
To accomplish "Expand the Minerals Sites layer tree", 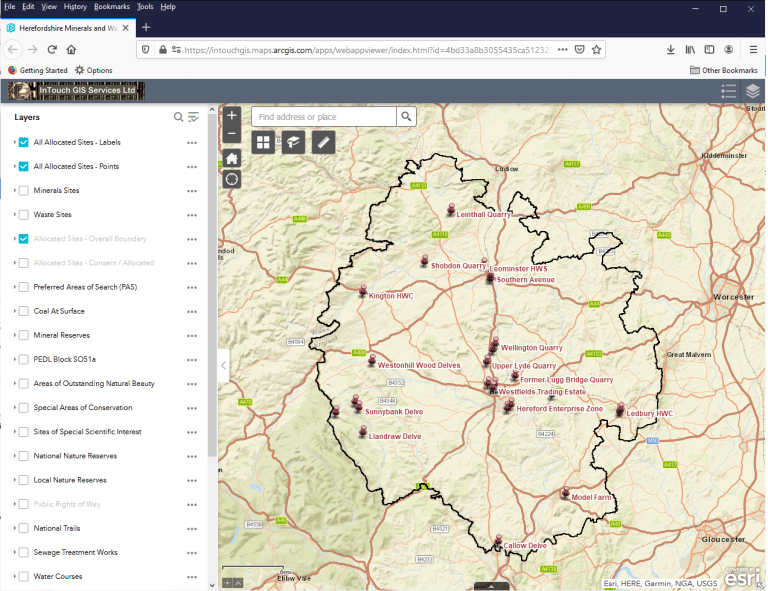I will pyautogui.click(x=15, y=190).
